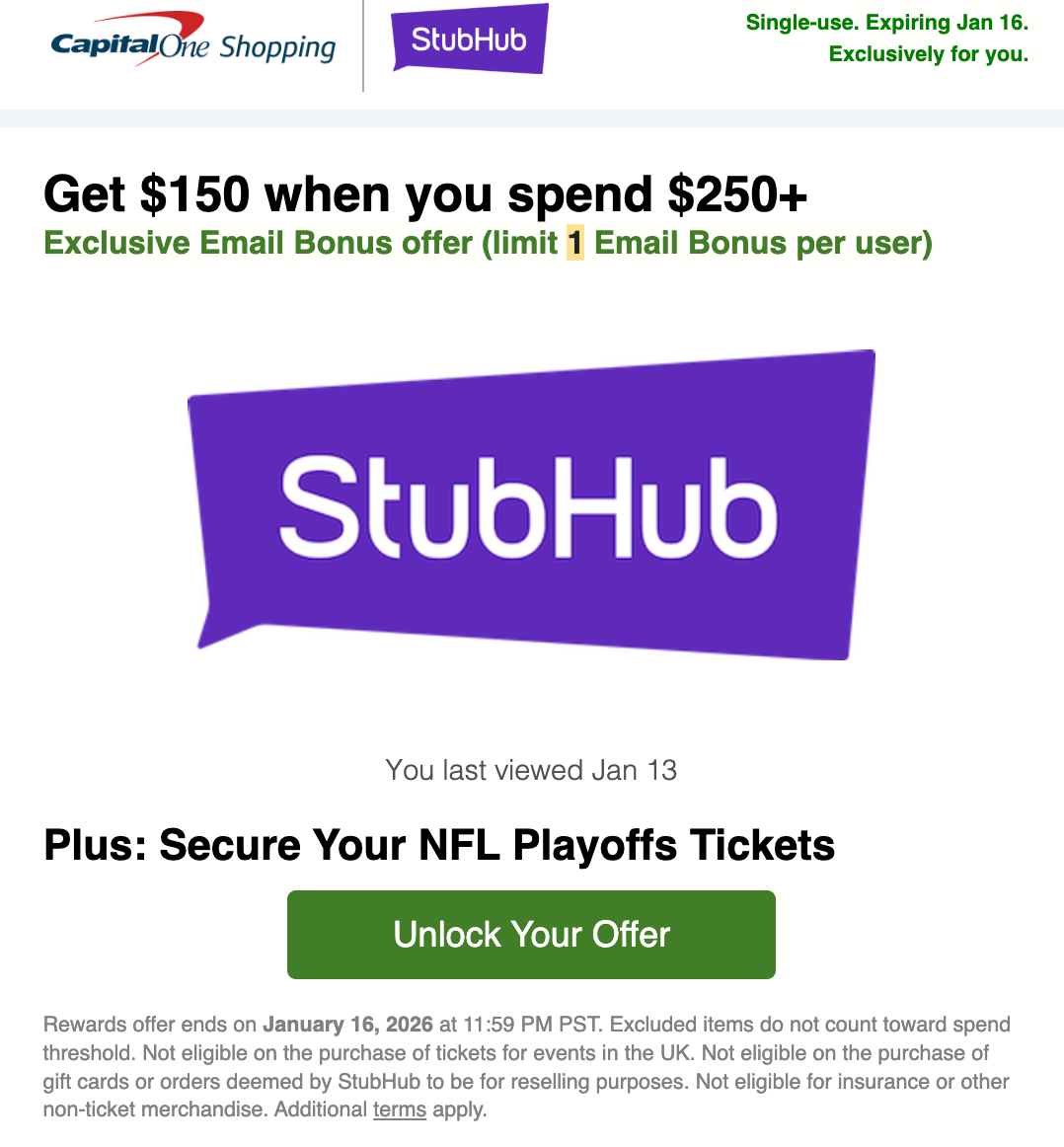Expand the 'Exclusive Email Bonus offer' subheading
The image size is (1064, 1147).
click(x=487, y=243)
